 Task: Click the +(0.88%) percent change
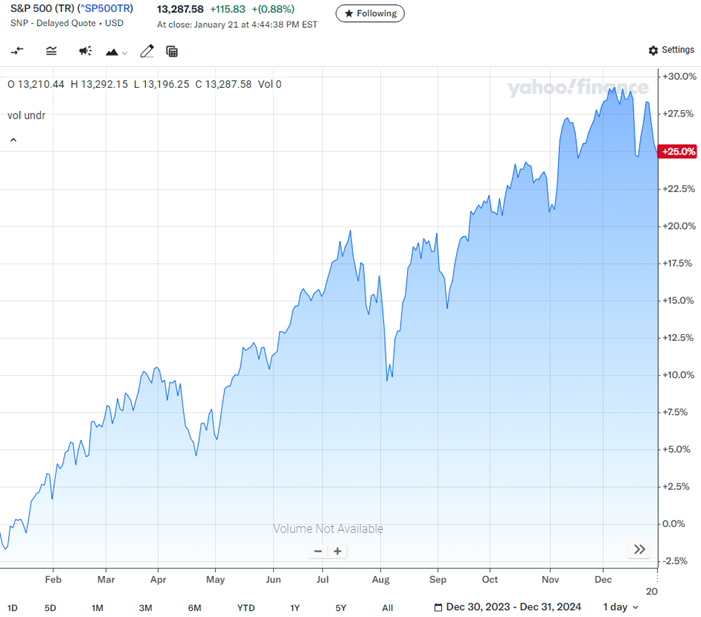click(x=273, y=9)
